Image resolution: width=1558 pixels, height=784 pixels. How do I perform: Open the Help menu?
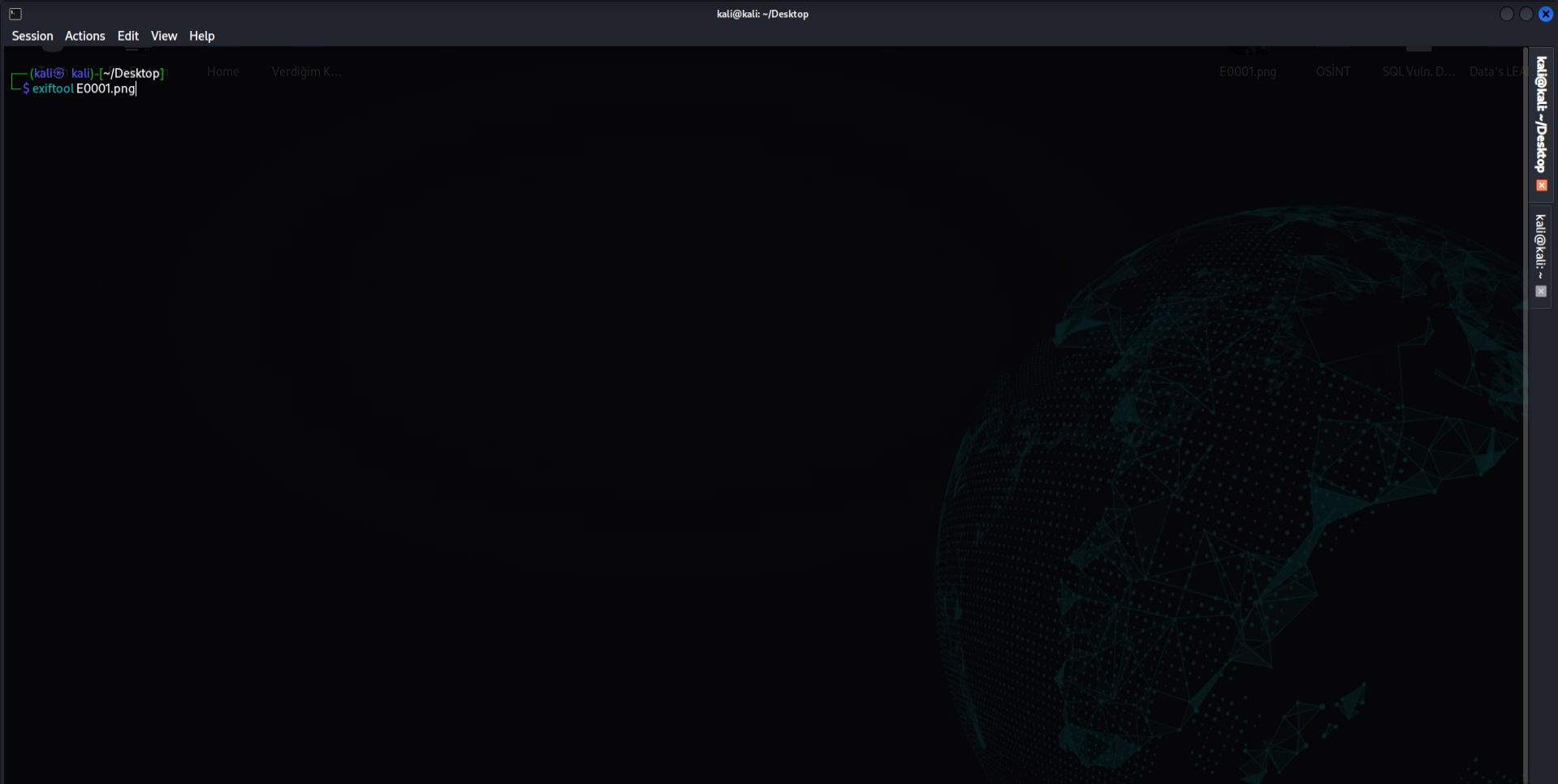pos(202,36)
